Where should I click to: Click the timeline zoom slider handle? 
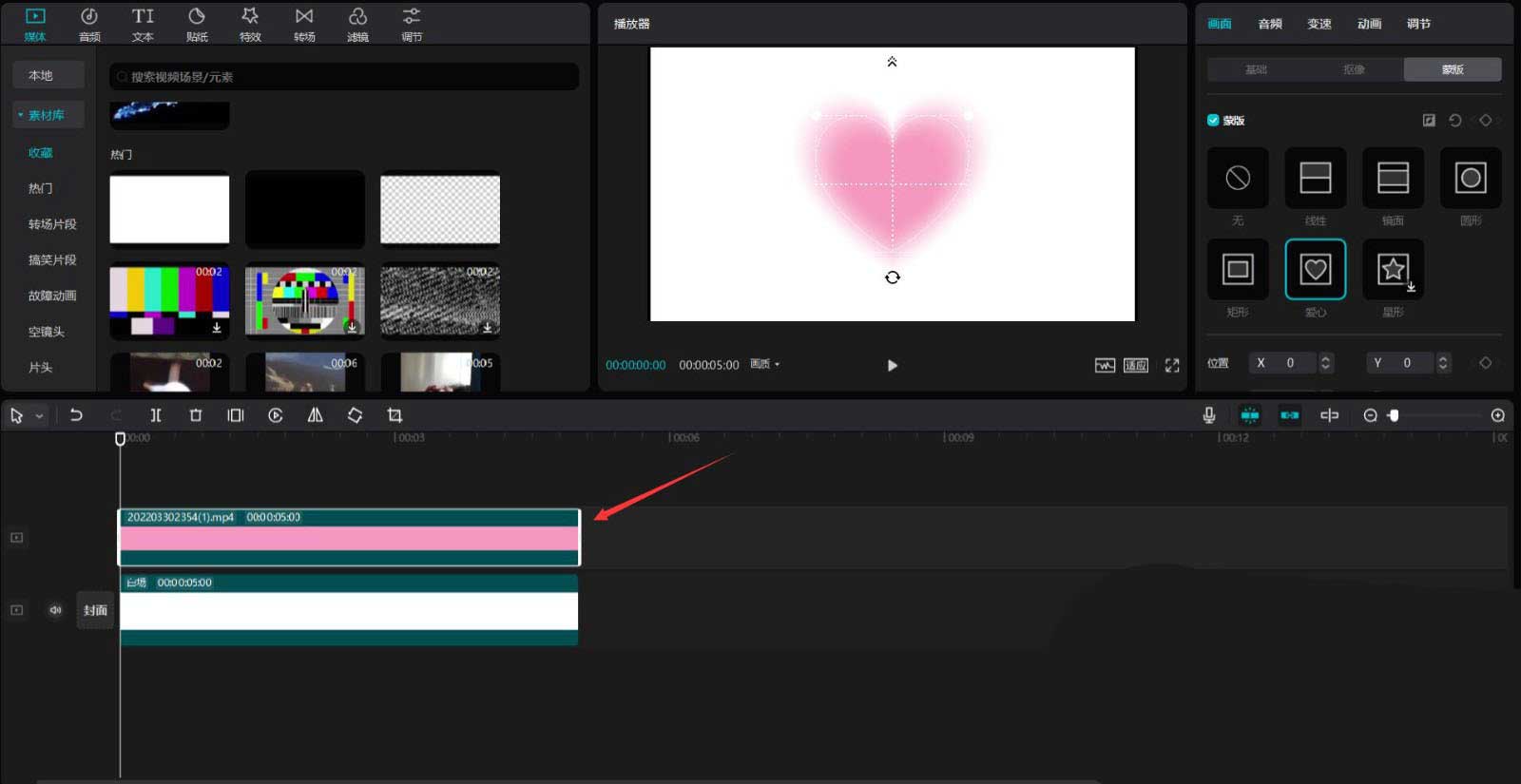tap(1394, 415)
